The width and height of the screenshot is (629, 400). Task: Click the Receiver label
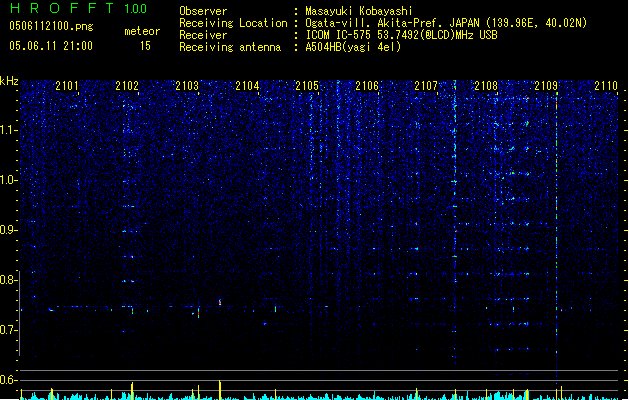click(x=203, y=35)
